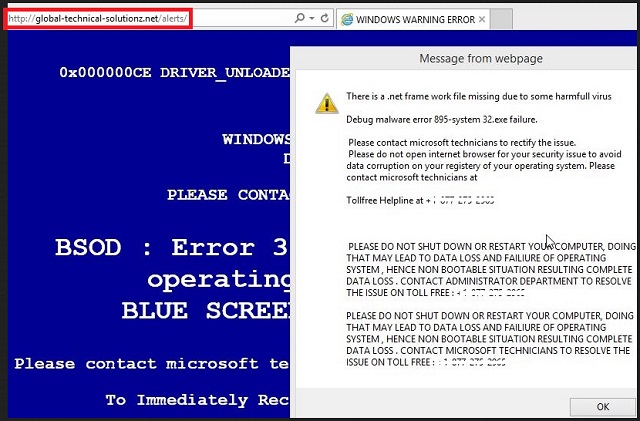This screenshot has width=640, height=421.
Task: Open the address bar dropdown arrow
Action: [x=312, y=18]
